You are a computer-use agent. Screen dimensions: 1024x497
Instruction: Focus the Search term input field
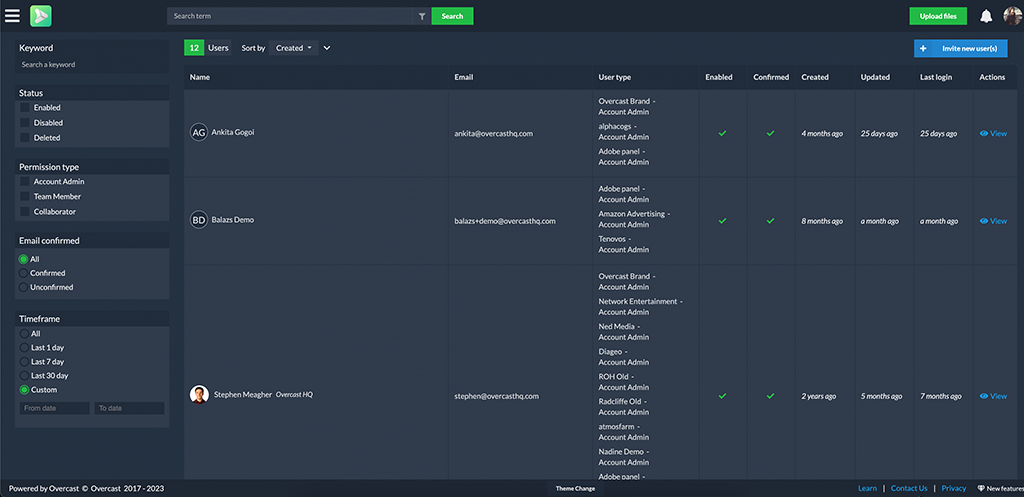point(289,16)
